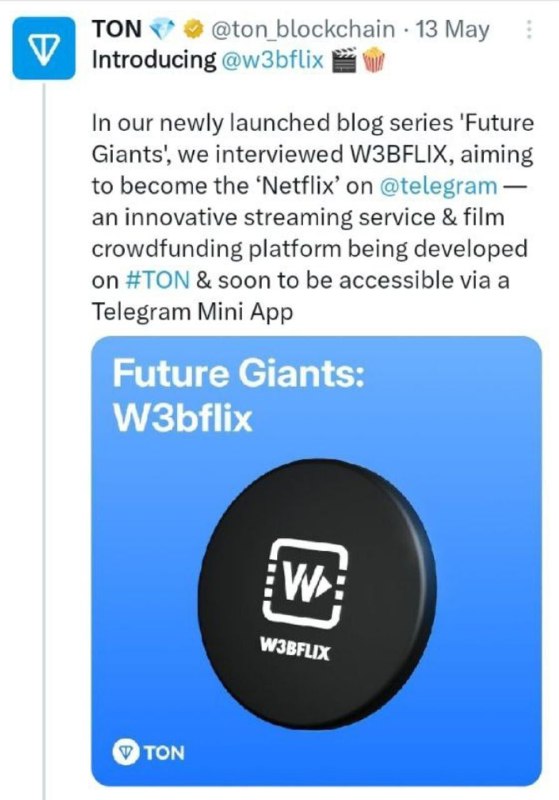Open the 13 May timestamp link

tap(452, 30)
